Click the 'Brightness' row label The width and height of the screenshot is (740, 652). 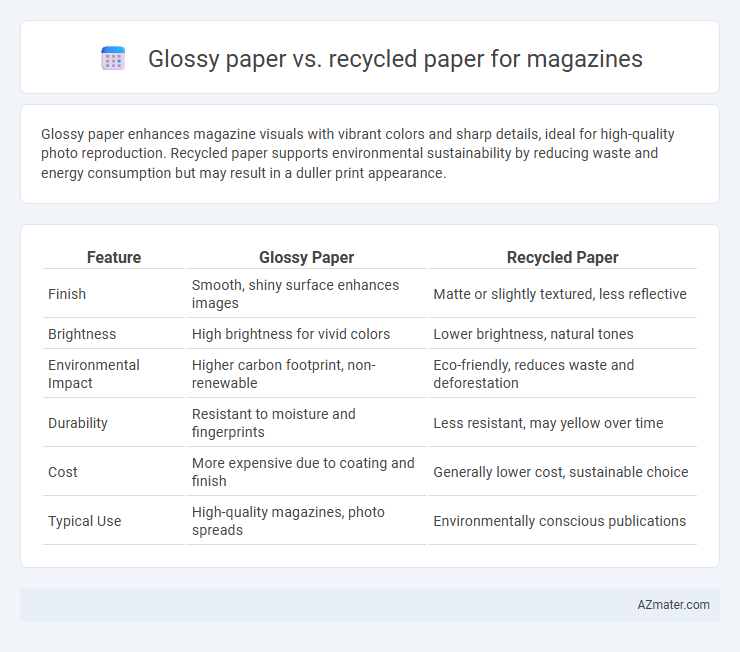coord(82,334)
